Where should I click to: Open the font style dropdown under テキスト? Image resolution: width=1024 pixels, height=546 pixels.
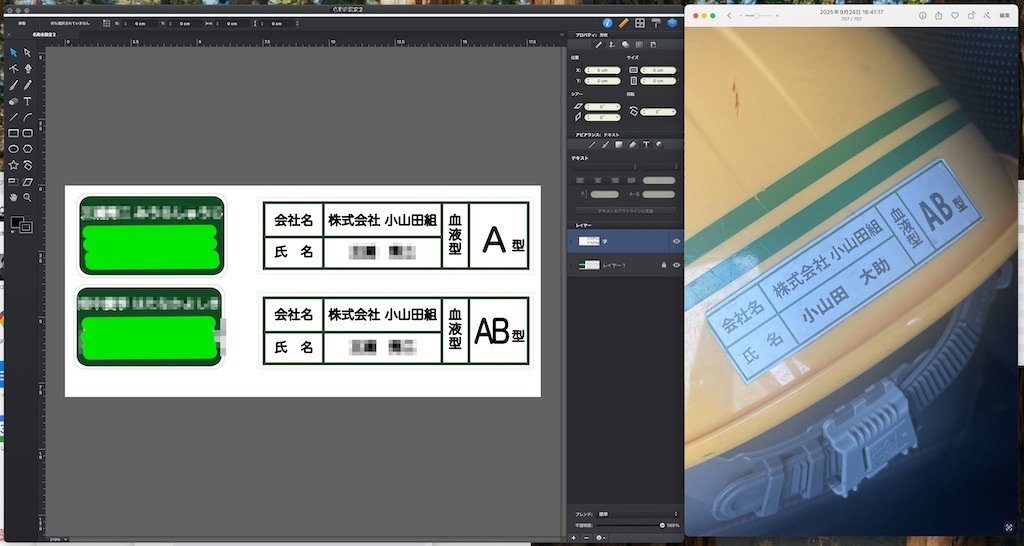(660, 167)
